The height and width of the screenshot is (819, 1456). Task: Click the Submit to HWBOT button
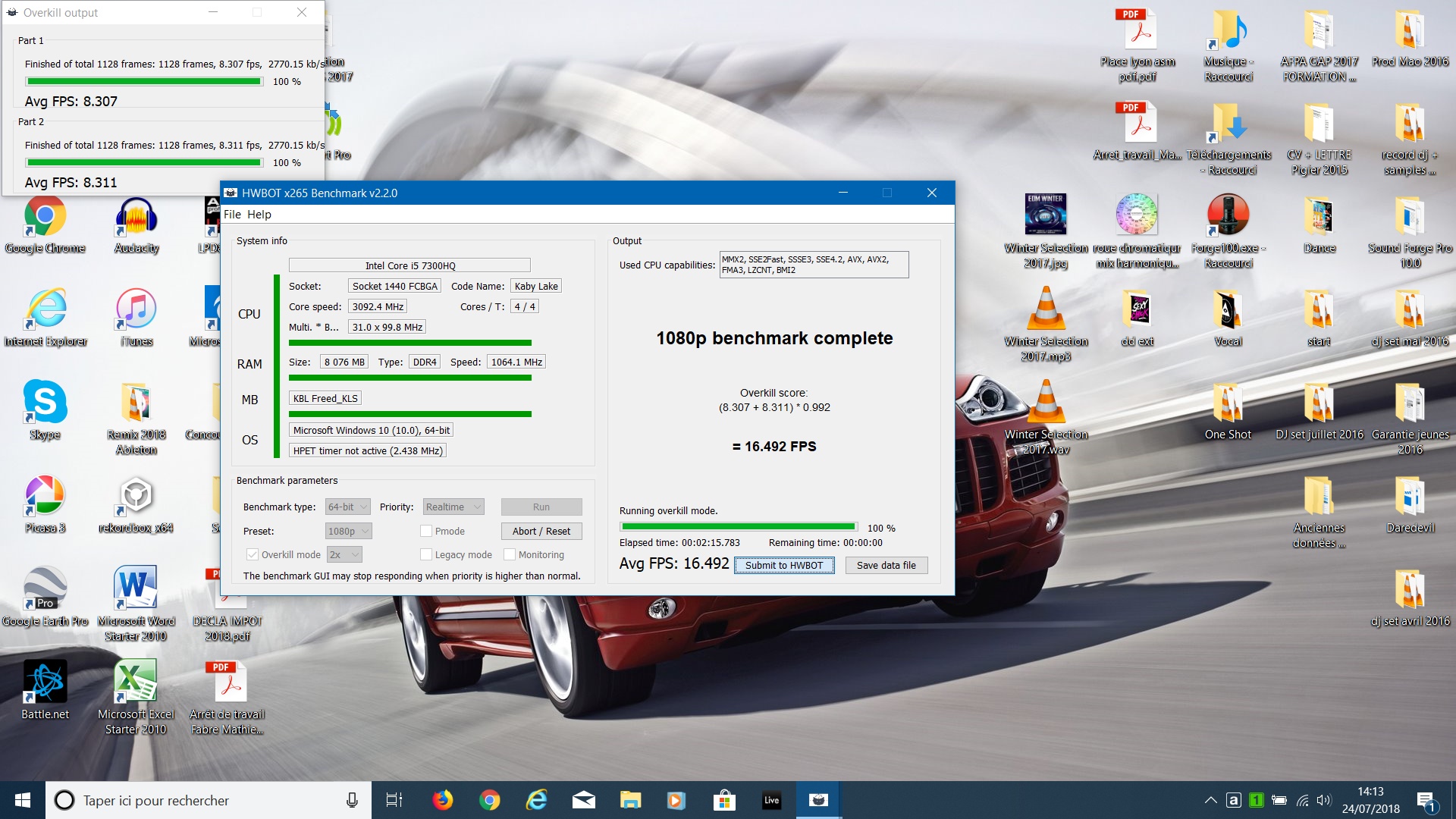tap(784, 566)
